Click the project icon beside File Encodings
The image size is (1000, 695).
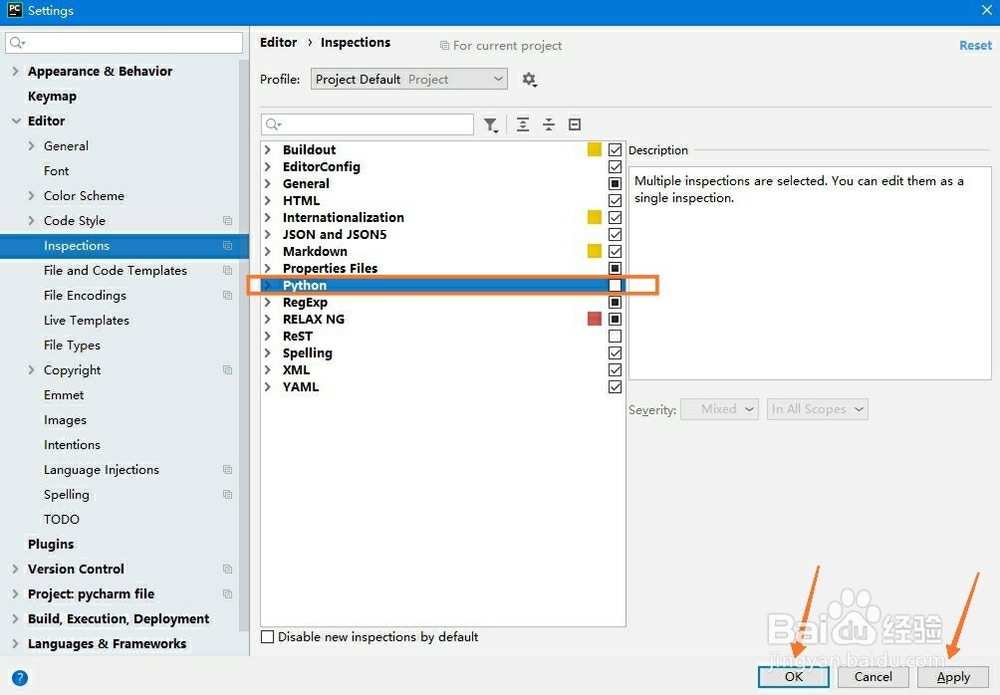pyautogui.click(x=227, y=295)
